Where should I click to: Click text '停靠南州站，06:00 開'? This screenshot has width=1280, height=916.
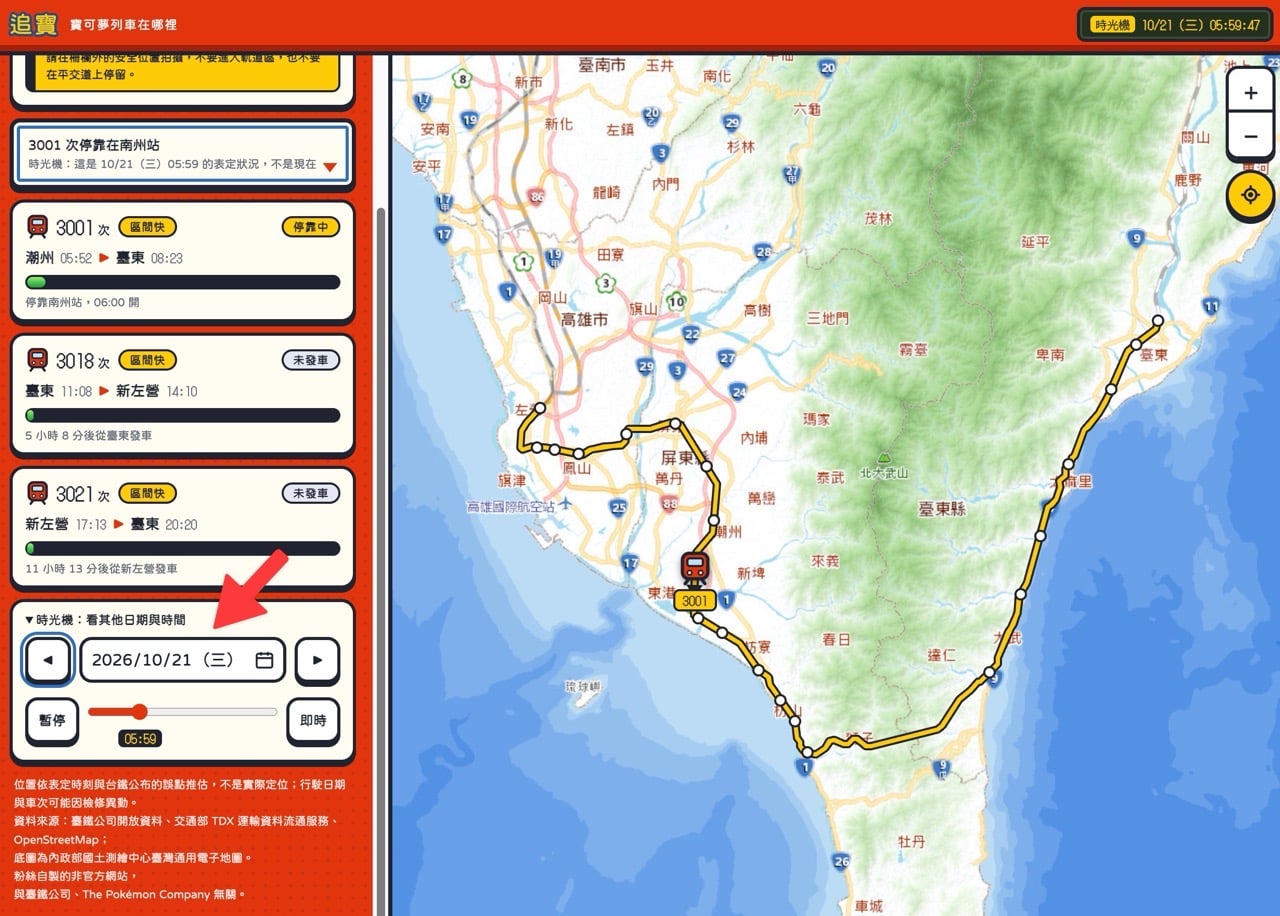coord(82,302)
